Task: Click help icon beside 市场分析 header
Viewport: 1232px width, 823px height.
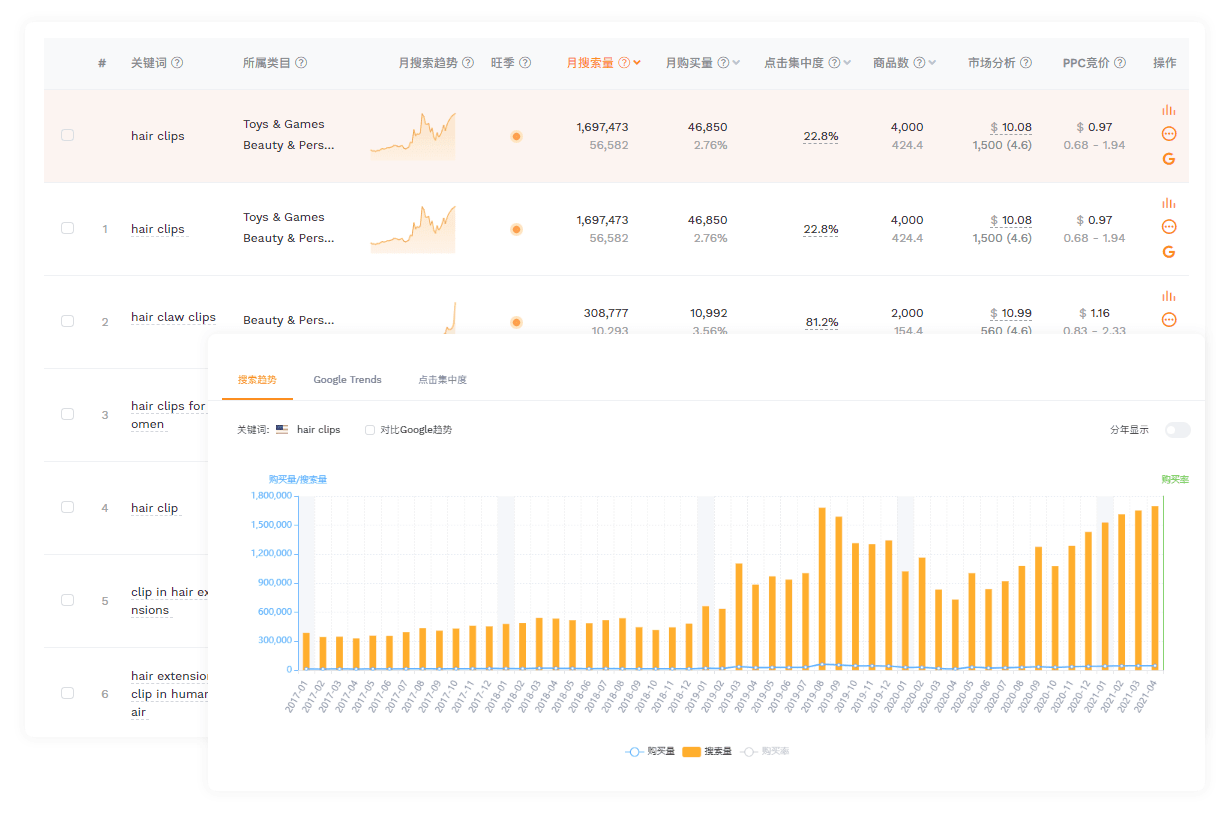Action: pos(1026,63)
